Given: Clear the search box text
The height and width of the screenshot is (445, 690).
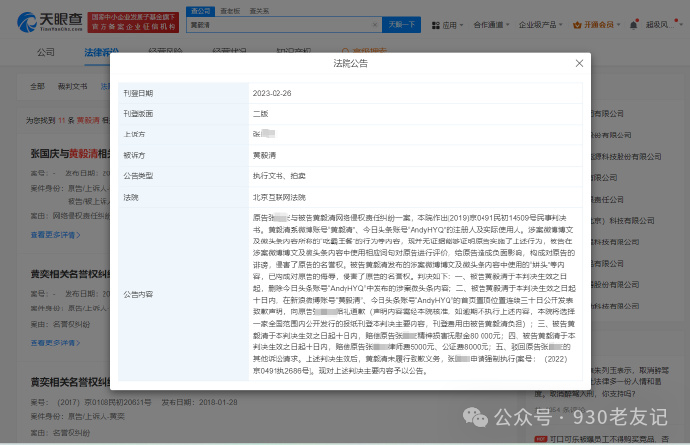Looking at the screenshot, I should tap(373, 24).
